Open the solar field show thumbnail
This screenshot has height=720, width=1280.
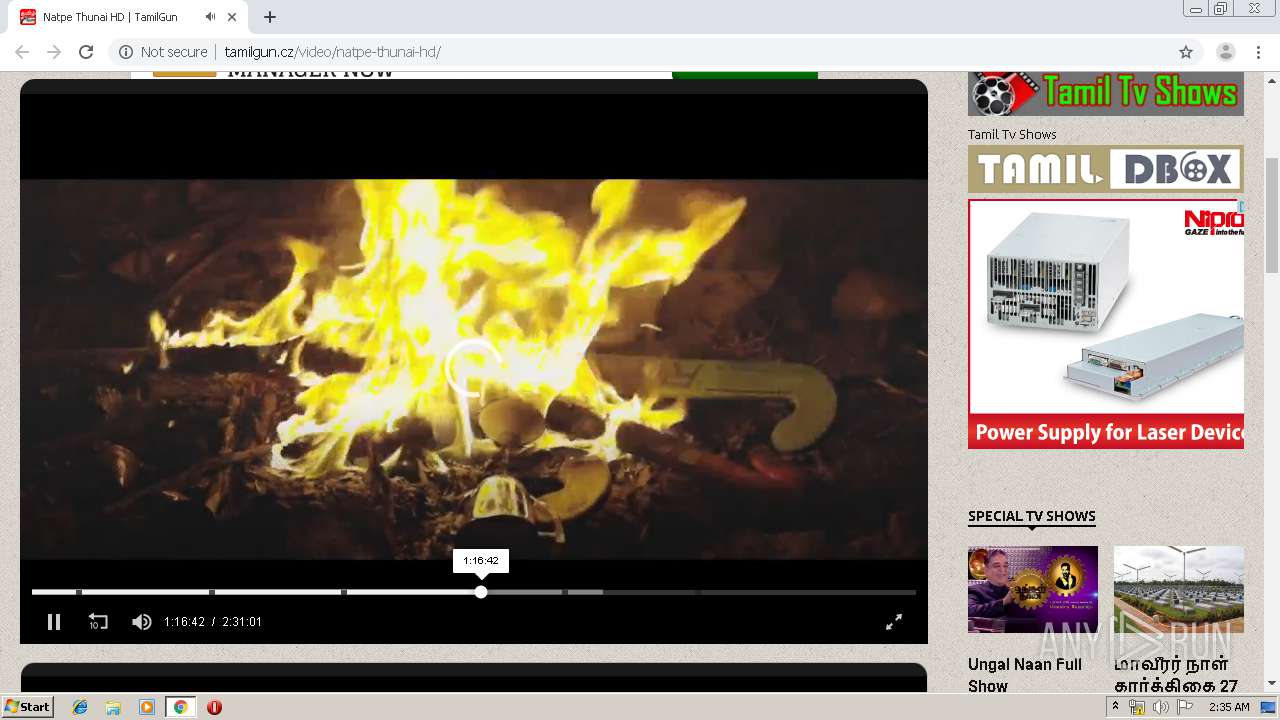pos(1179,589)
